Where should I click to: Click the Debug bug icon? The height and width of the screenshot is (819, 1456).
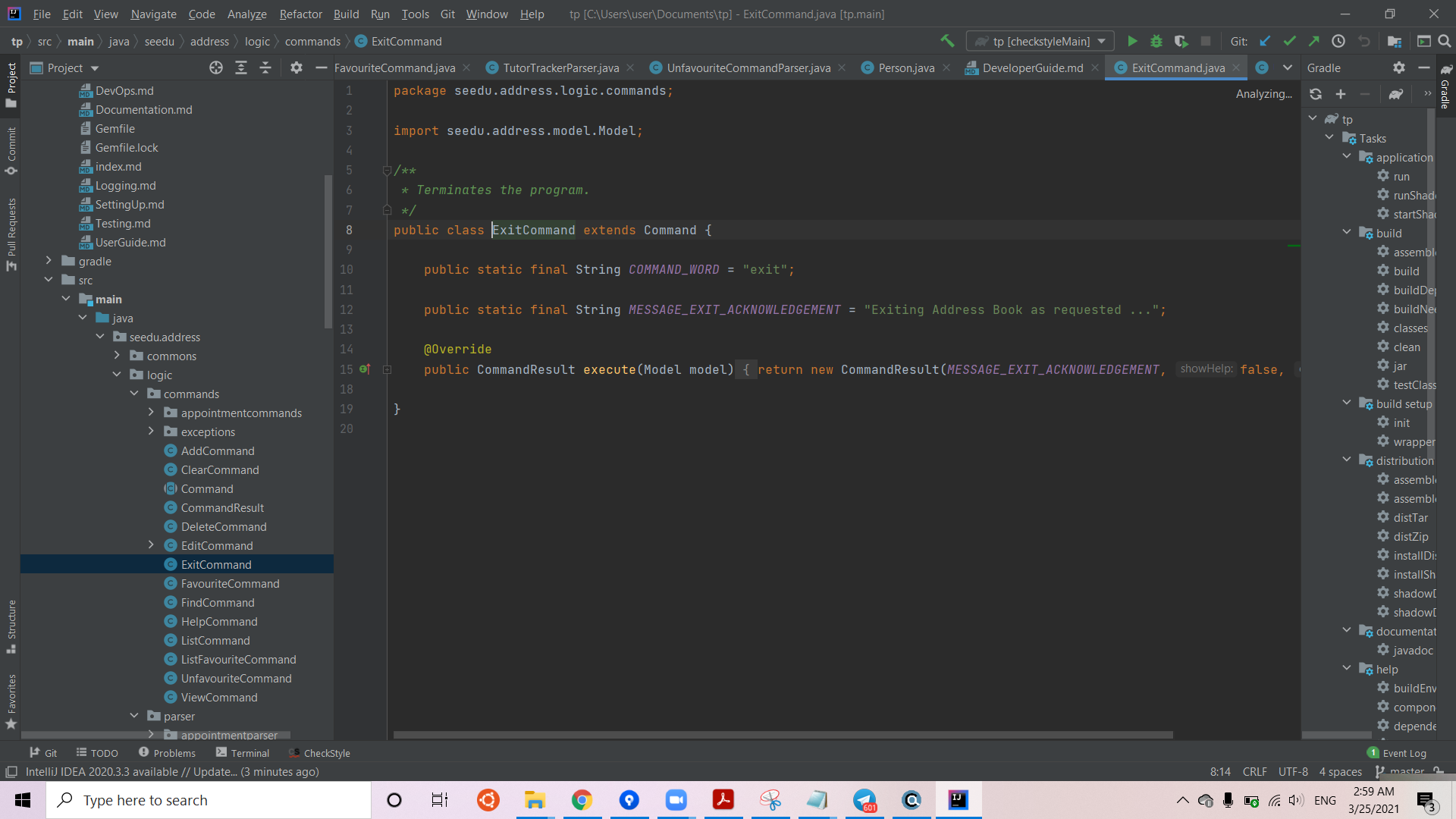pyautogui.click(x=1156, y=41)
